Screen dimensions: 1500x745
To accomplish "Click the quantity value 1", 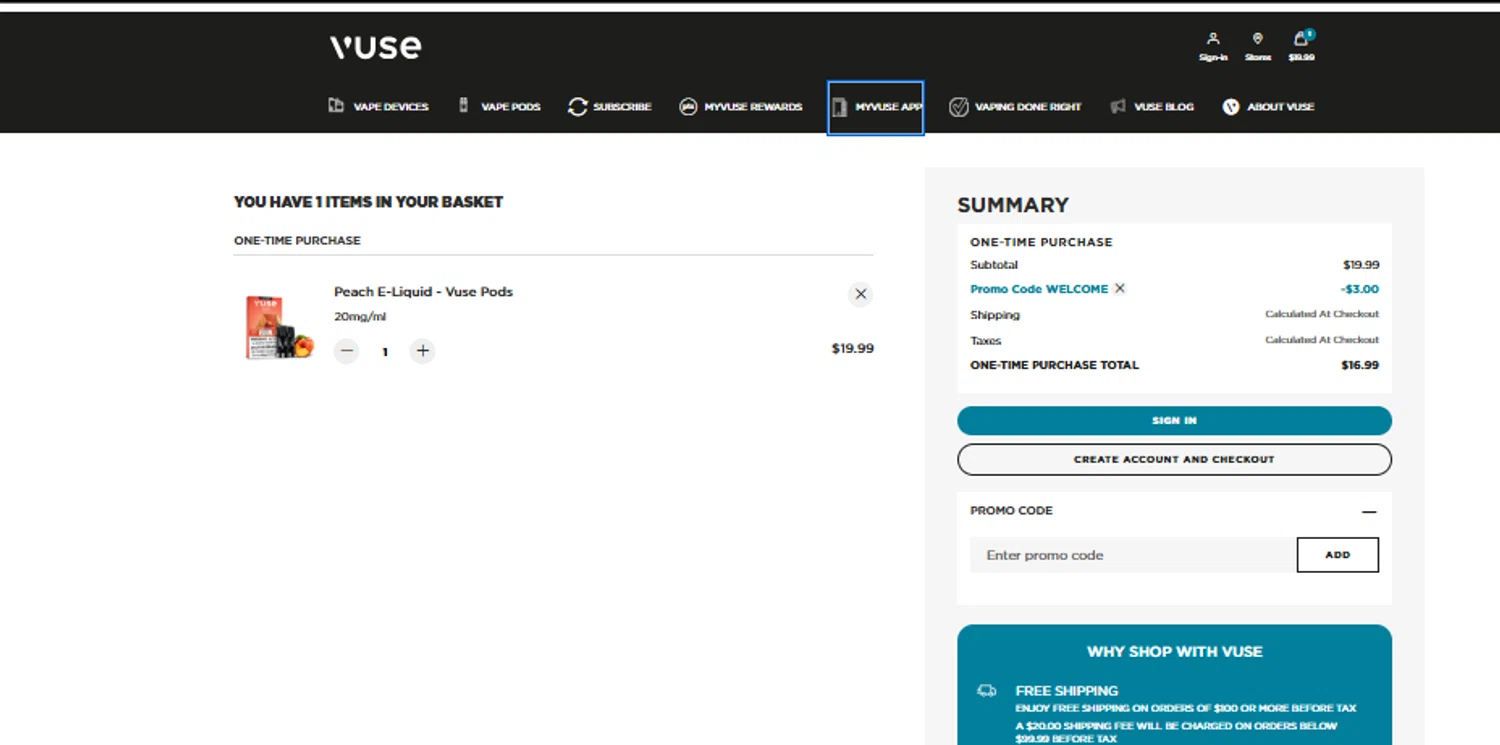I will pos(385,352).
